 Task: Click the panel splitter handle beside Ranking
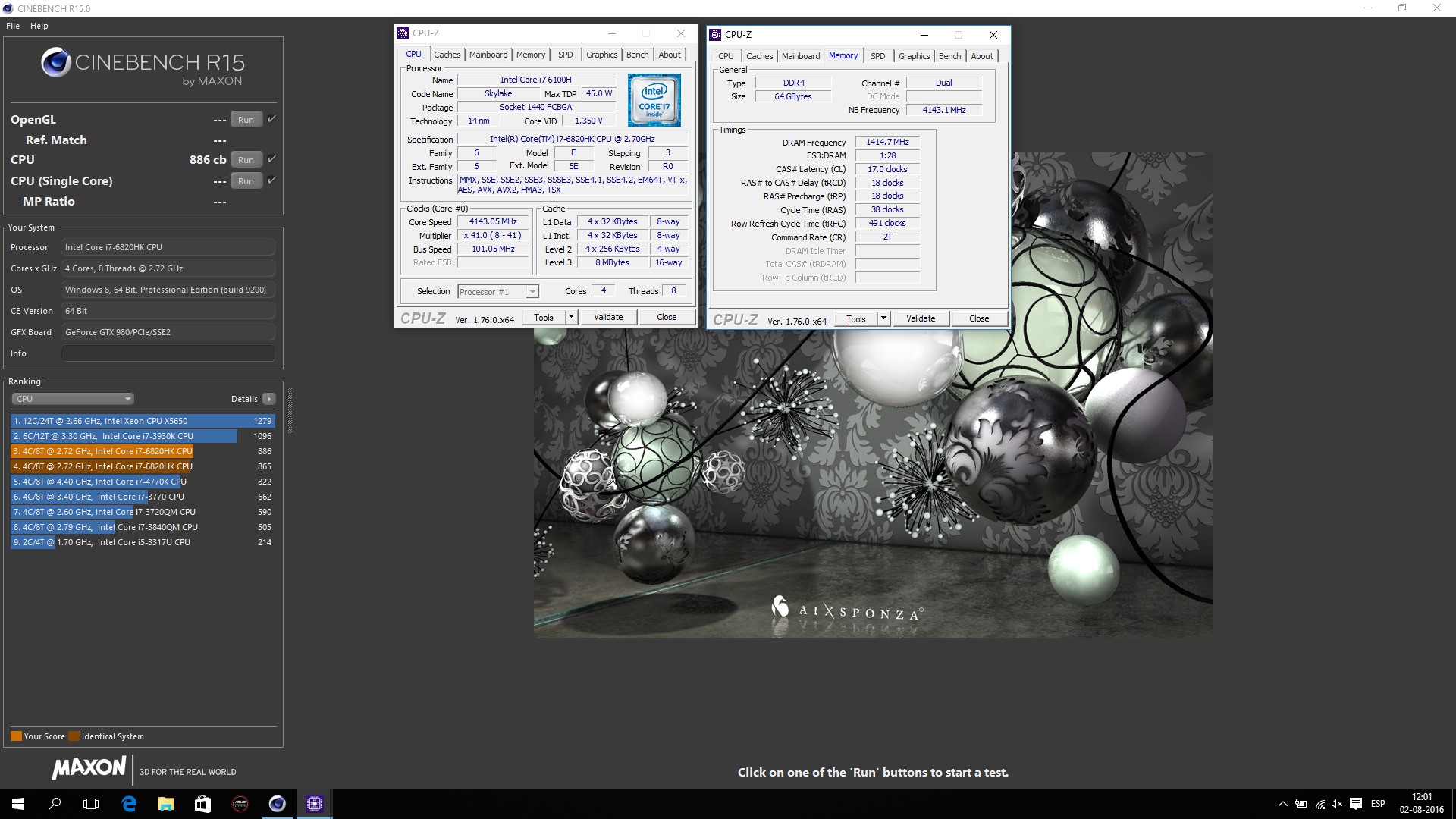point(290,411)
